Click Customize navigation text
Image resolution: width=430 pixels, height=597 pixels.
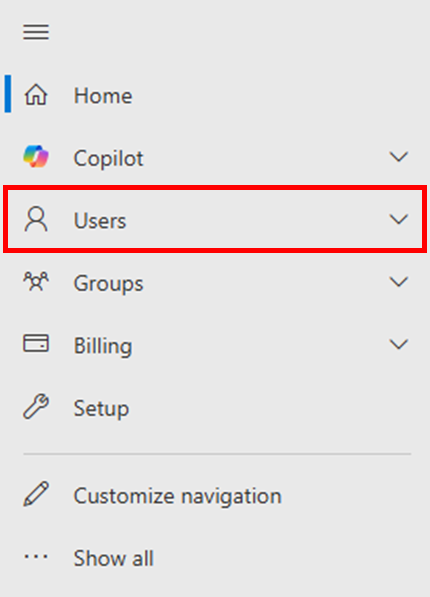point(177,496)
